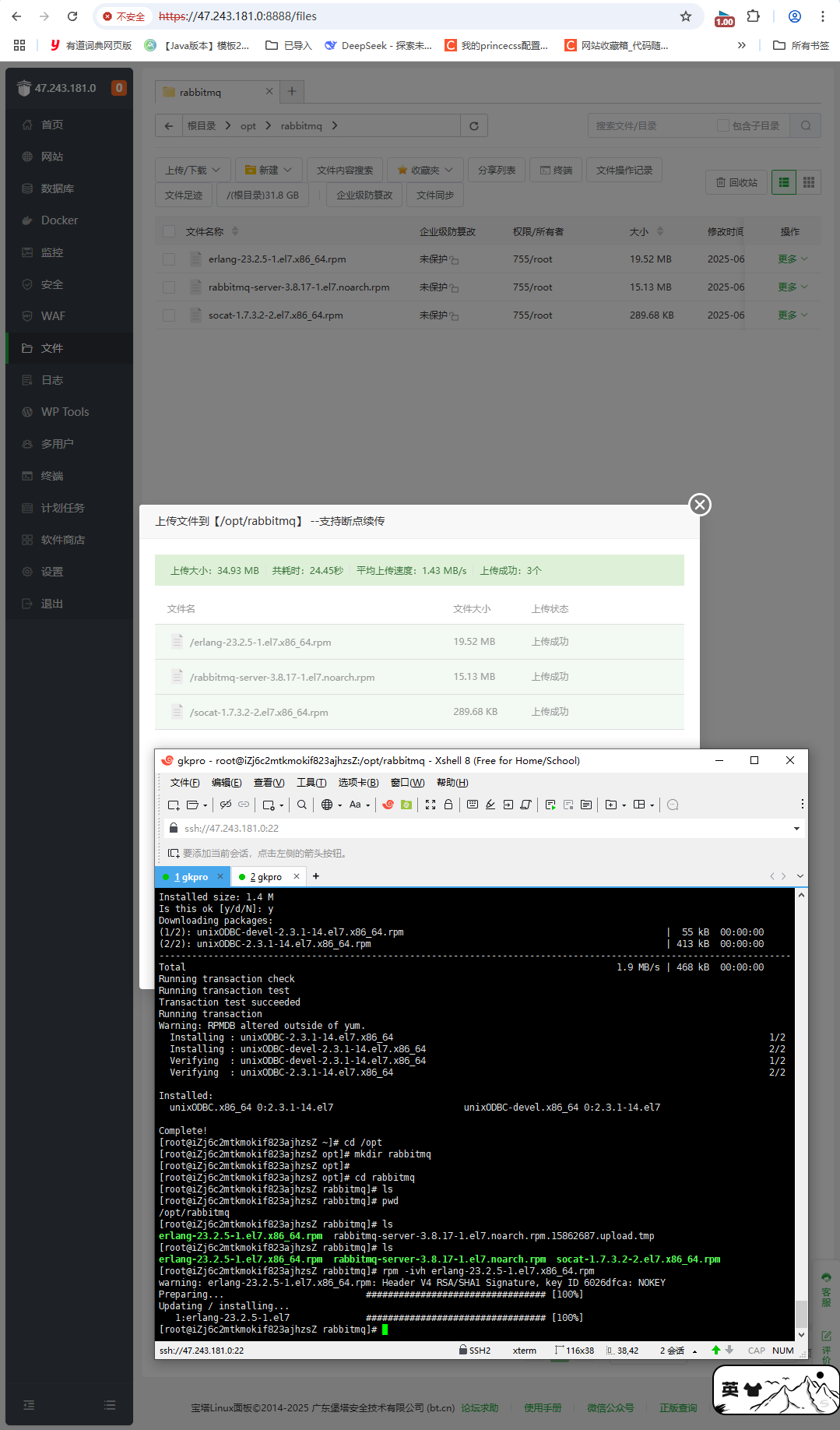Image resolution: width=840 pixels, height=1430 pixels.
Task: Click the green Xftp icon in Xshell toolbar
Action: click(x=406, y=805)
